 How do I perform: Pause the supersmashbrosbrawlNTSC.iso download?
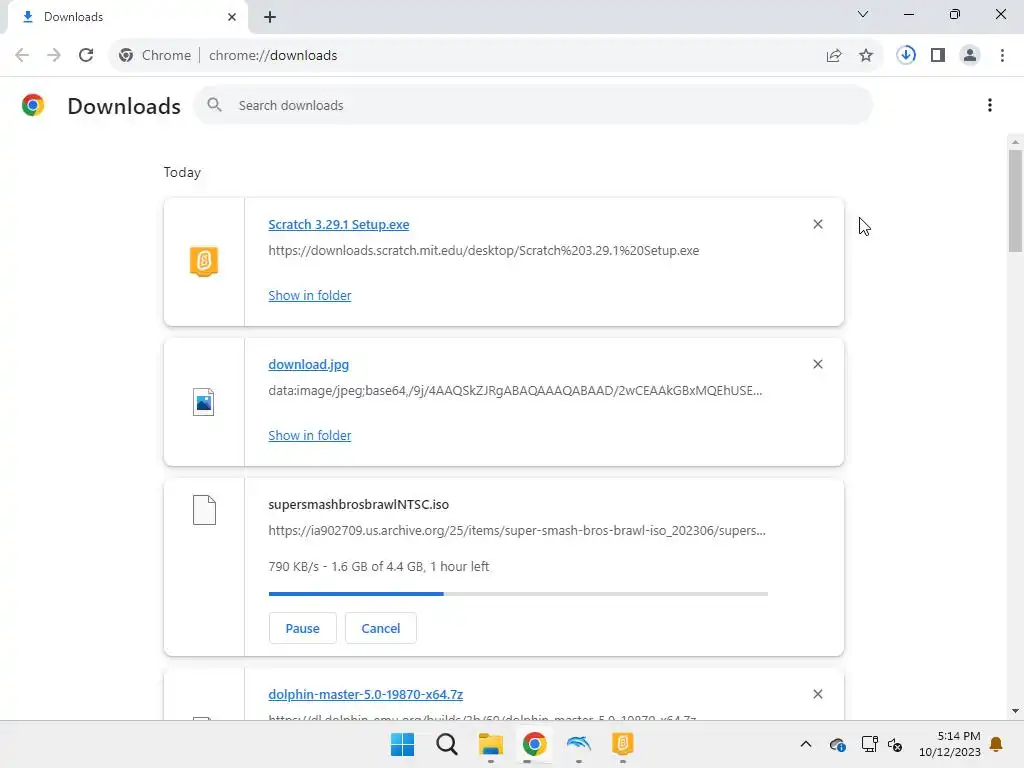[x=302, y=628]
